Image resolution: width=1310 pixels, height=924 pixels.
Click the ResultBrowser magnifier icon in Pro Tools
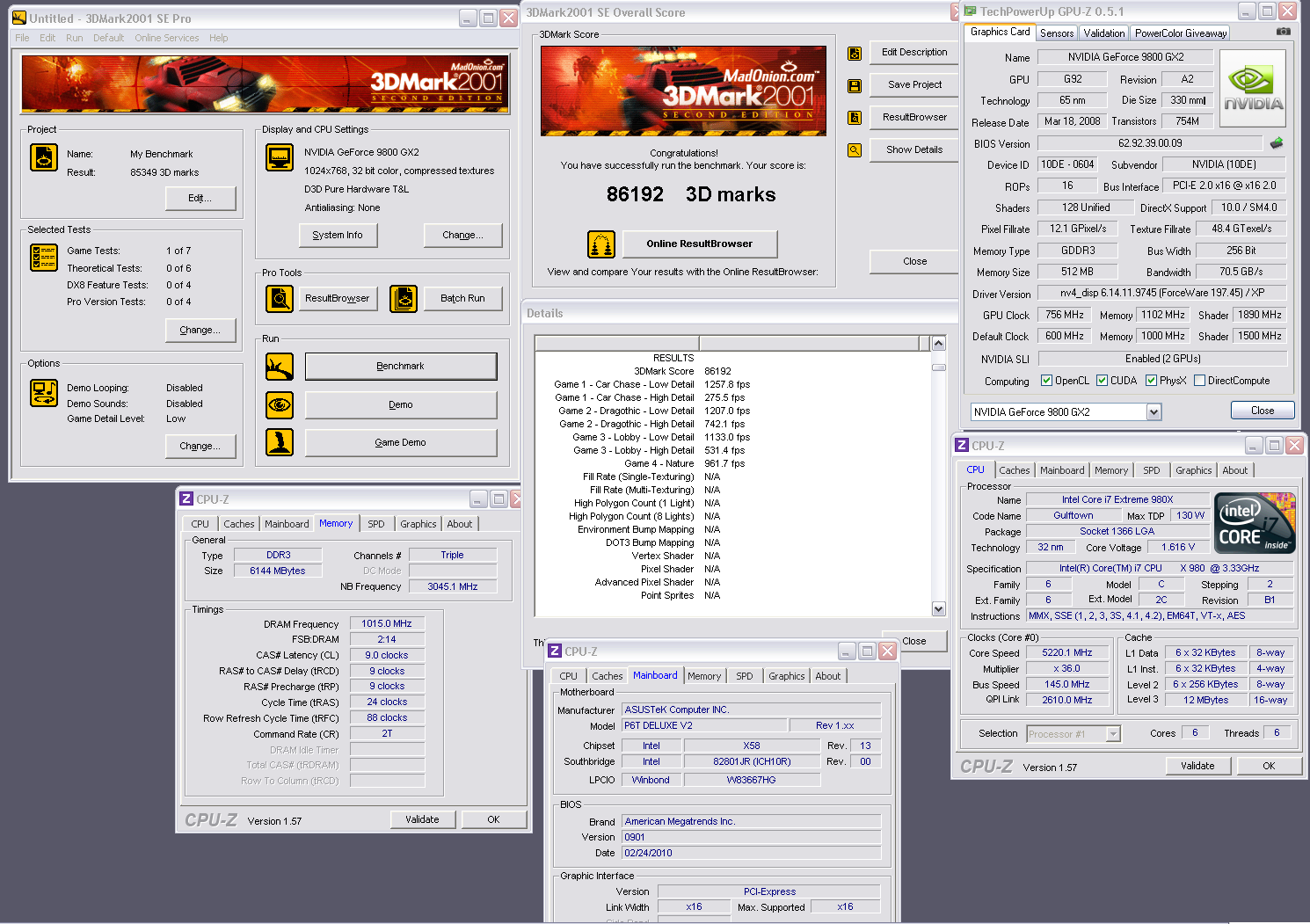[280, 299]
